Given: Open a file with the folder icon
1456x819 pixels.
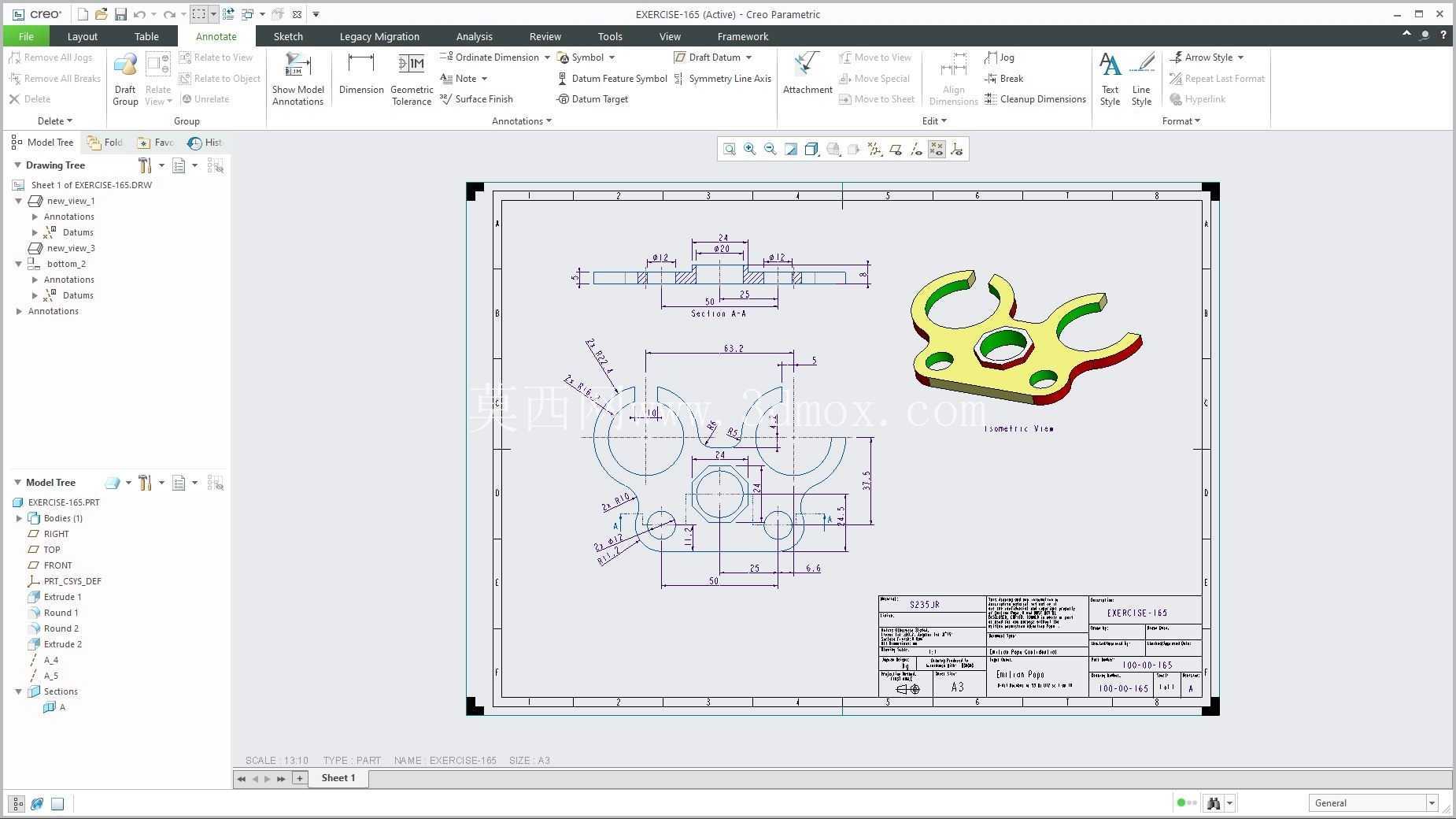Looking at the screenshot, I should click(101, 14).
